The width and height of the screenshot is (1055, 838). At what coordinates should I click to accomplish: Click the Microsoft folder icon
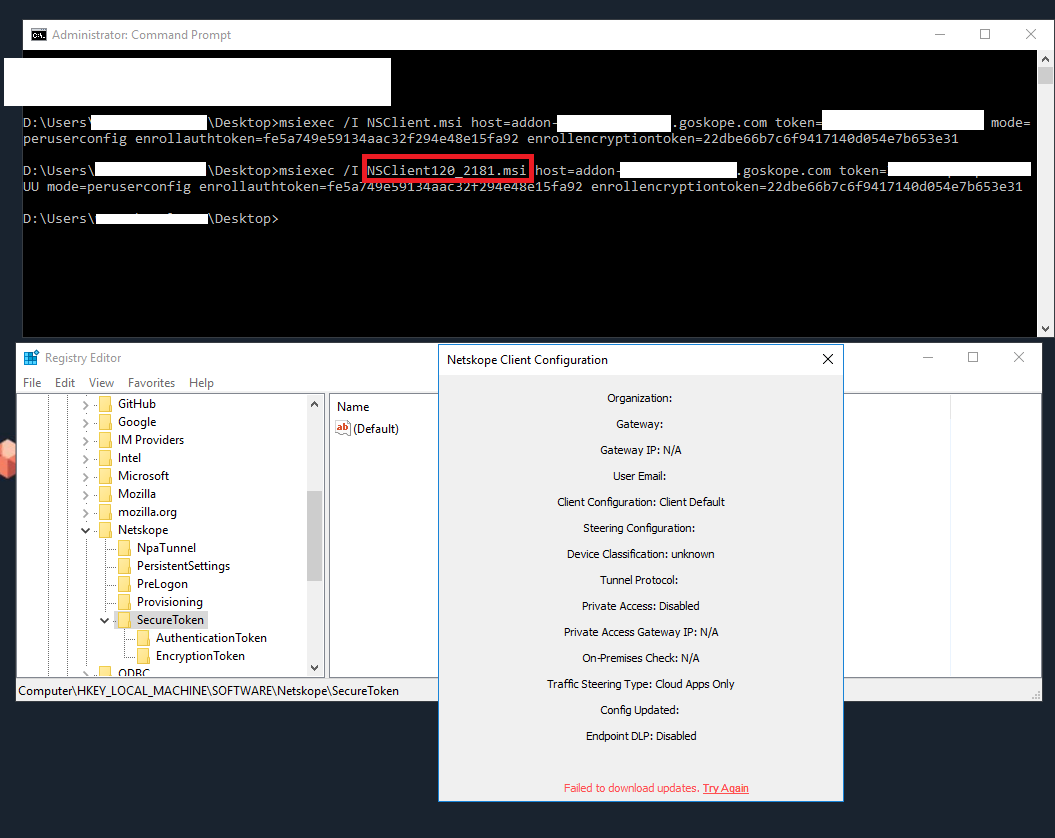click(x=105, y=476)
